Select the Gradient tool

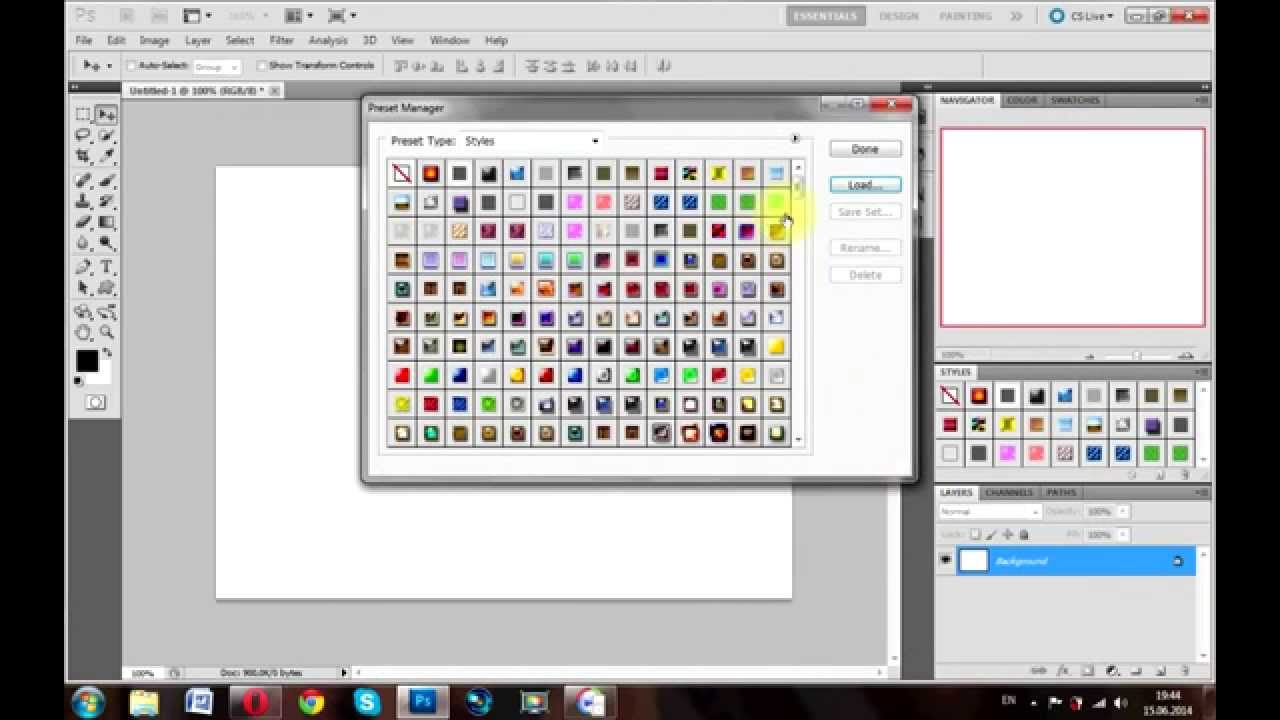(106, 223)
